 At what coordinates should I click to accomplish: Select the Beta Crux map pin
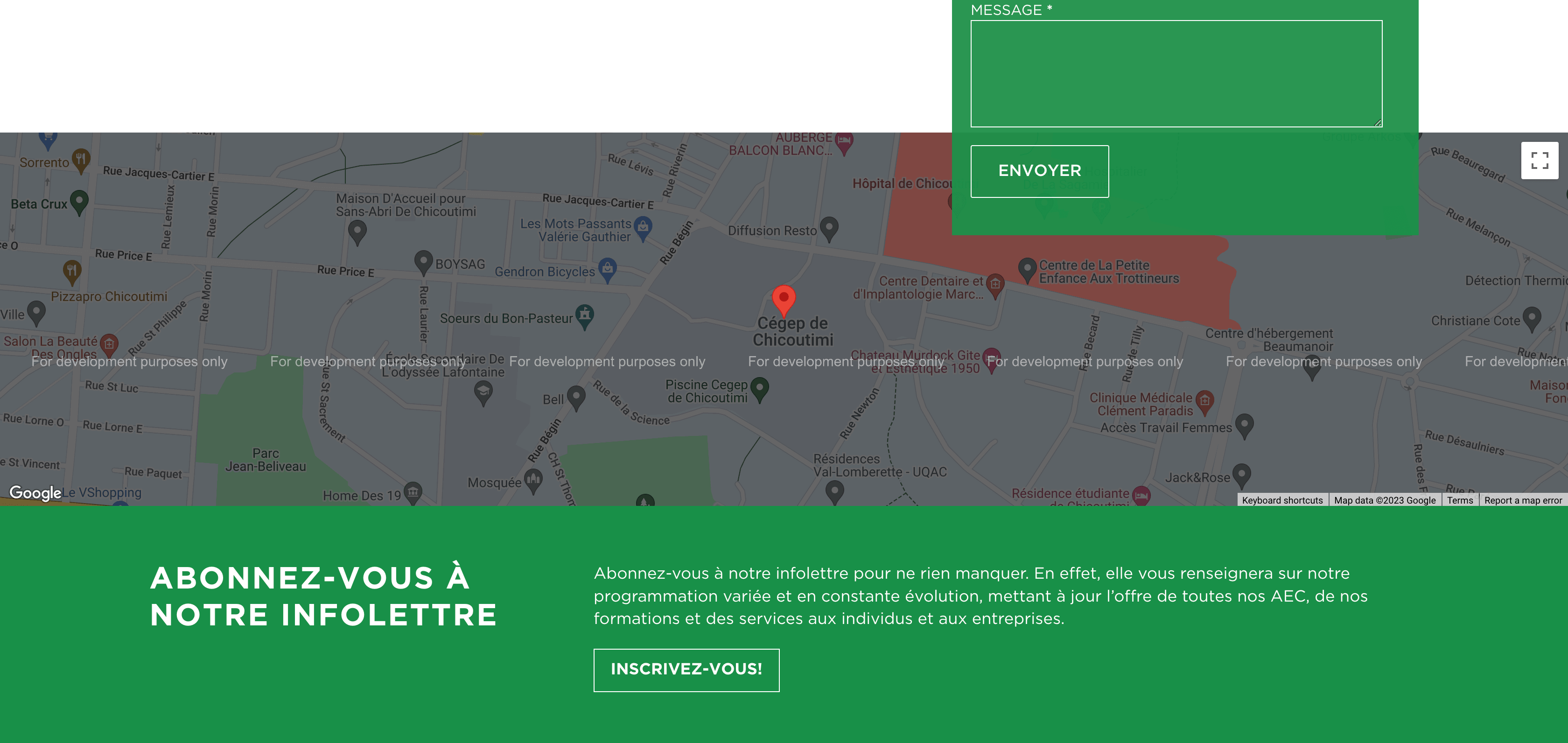click(79, 203)
